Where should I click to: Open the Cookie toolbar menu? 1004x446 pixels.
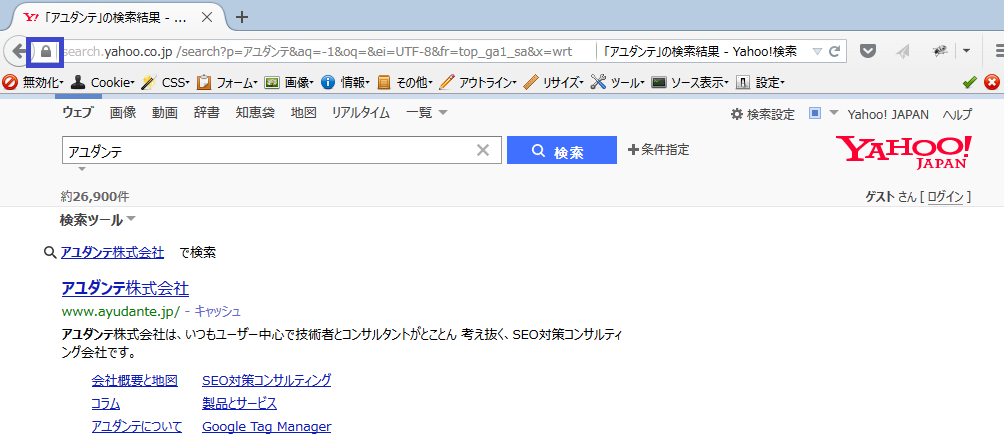point(102,83)
